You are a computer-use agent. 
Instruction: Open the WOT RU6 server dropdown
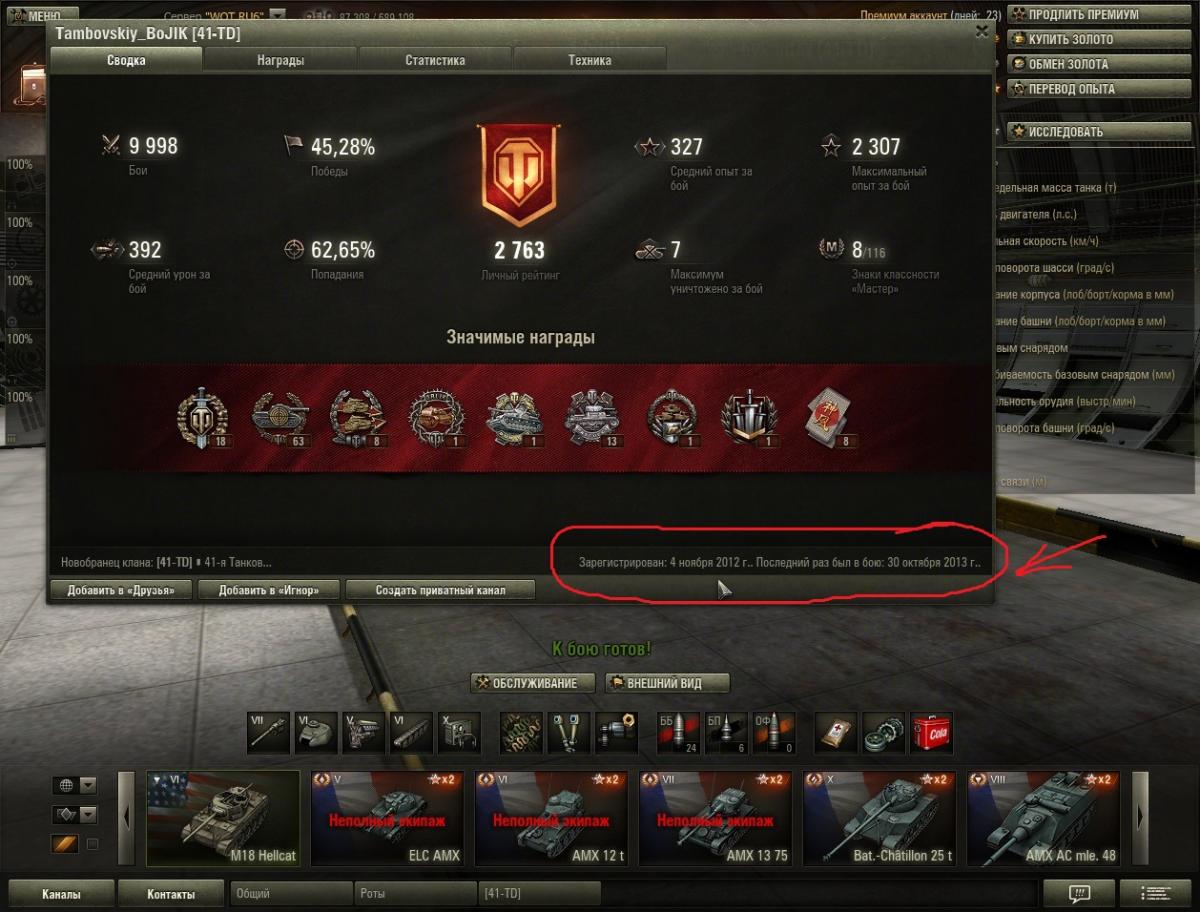click(277, 15)
